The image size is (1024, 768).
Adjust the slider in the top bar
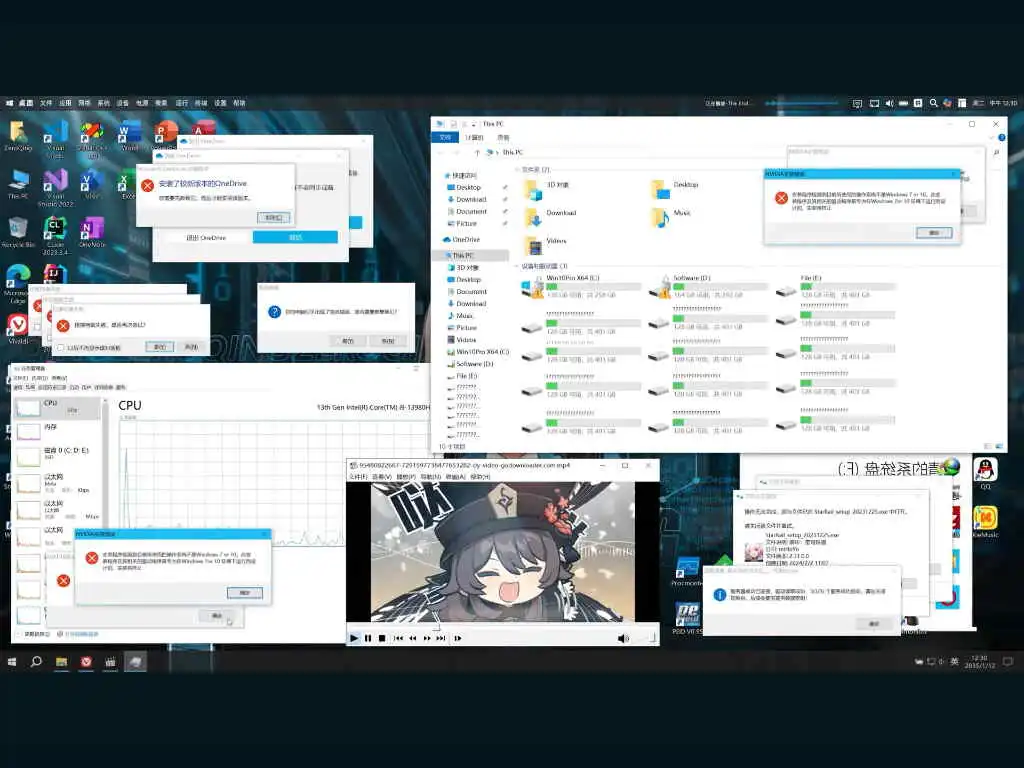coord(802,103)
